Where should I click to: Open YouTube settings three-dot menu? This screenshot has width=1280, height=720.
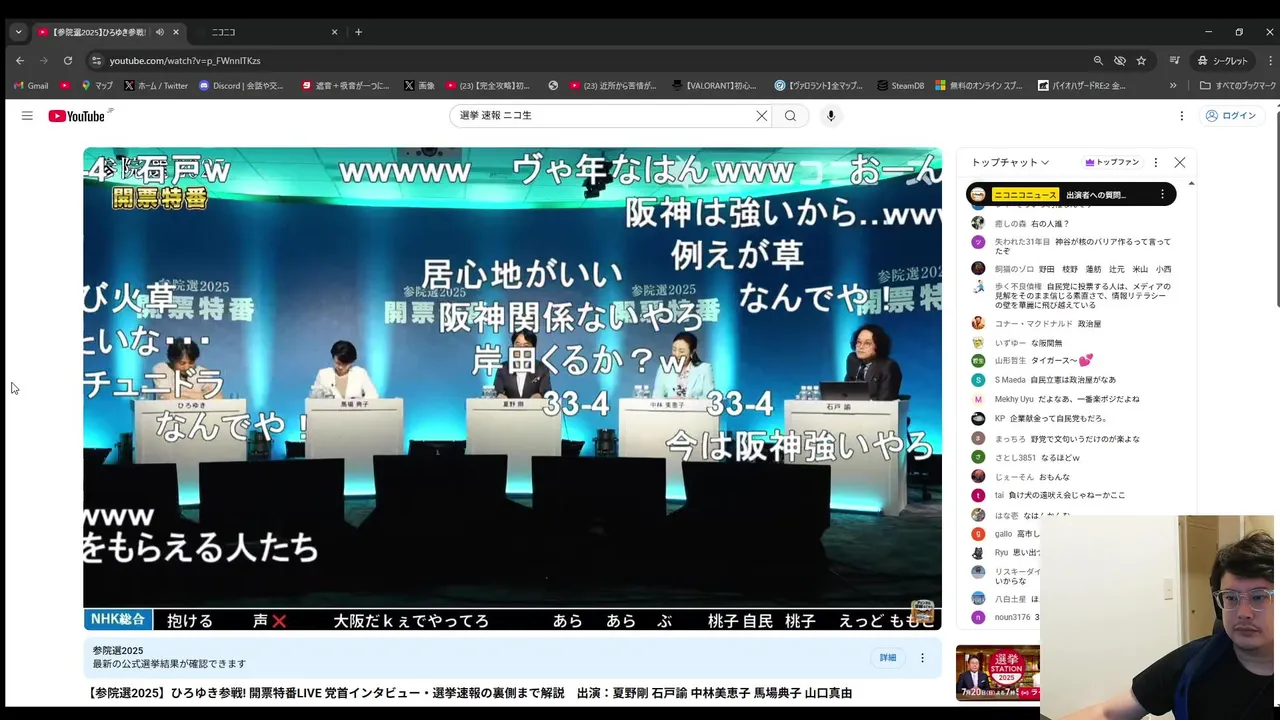[1181, 116]
